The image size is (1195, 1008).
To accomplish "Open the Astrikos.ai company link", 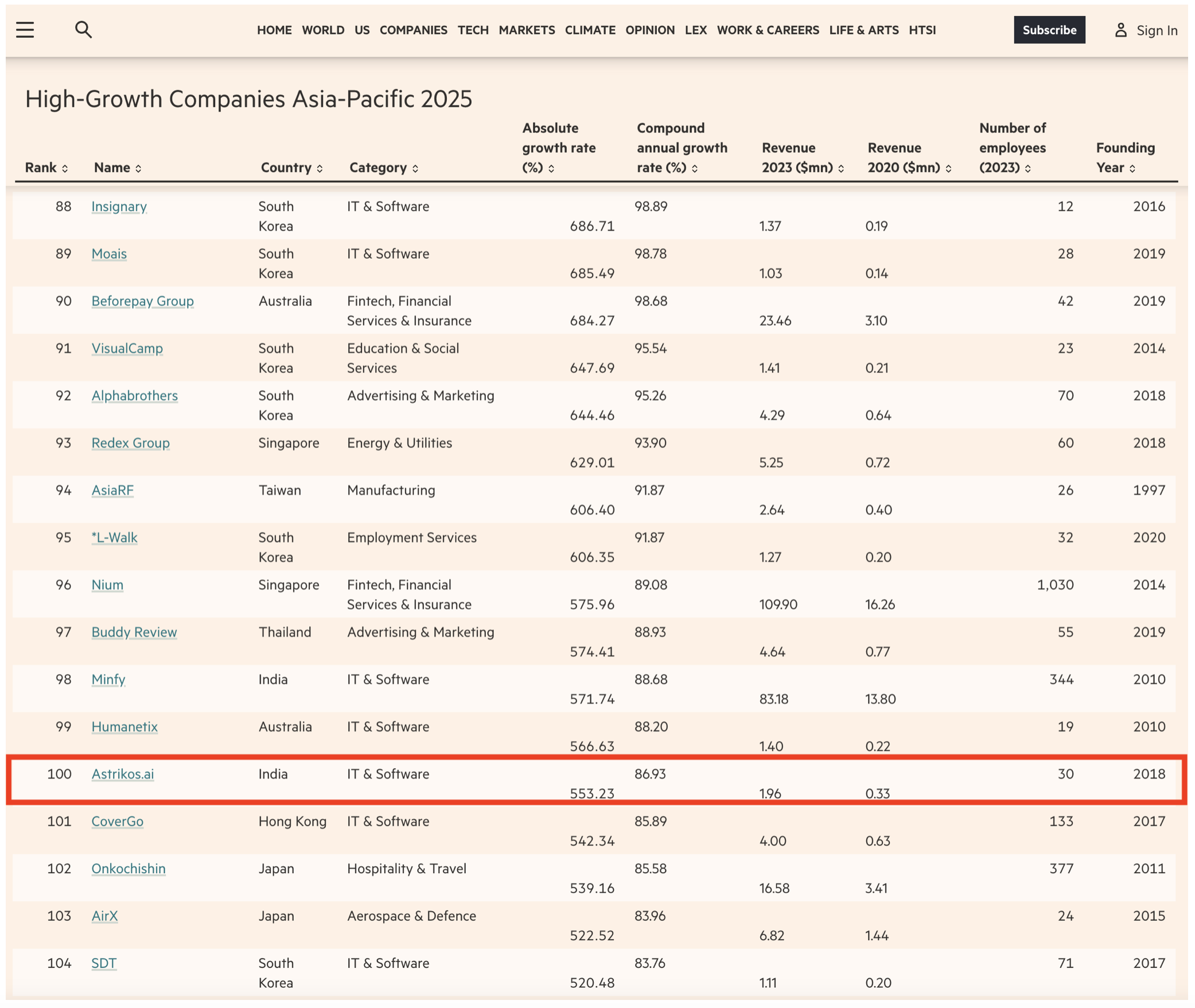I will (123, 774).
